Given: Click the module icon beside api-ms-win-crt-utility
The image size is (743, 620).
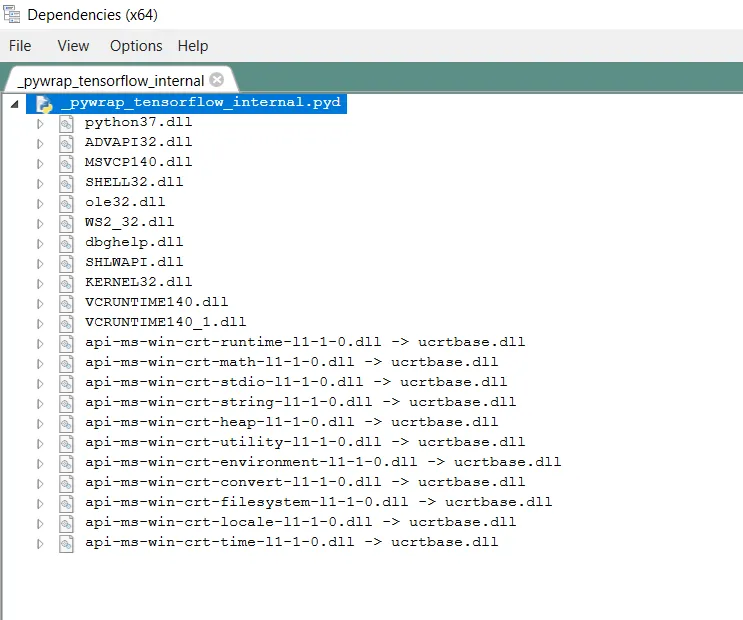Looking at the screenshot, I should click(66, 444).
